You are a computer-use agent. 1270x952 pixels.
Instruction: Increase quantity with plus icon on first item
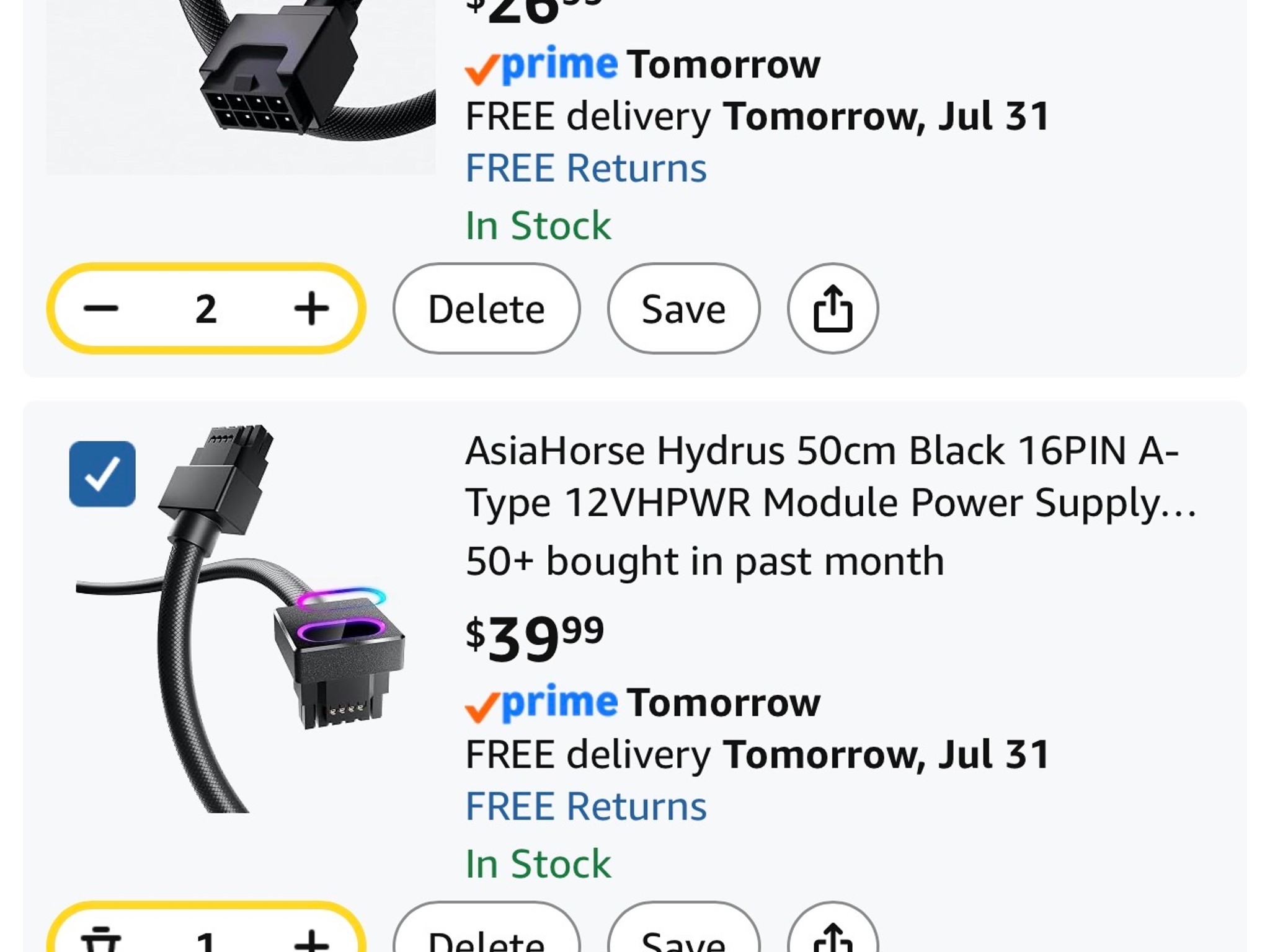coord(311,308)
